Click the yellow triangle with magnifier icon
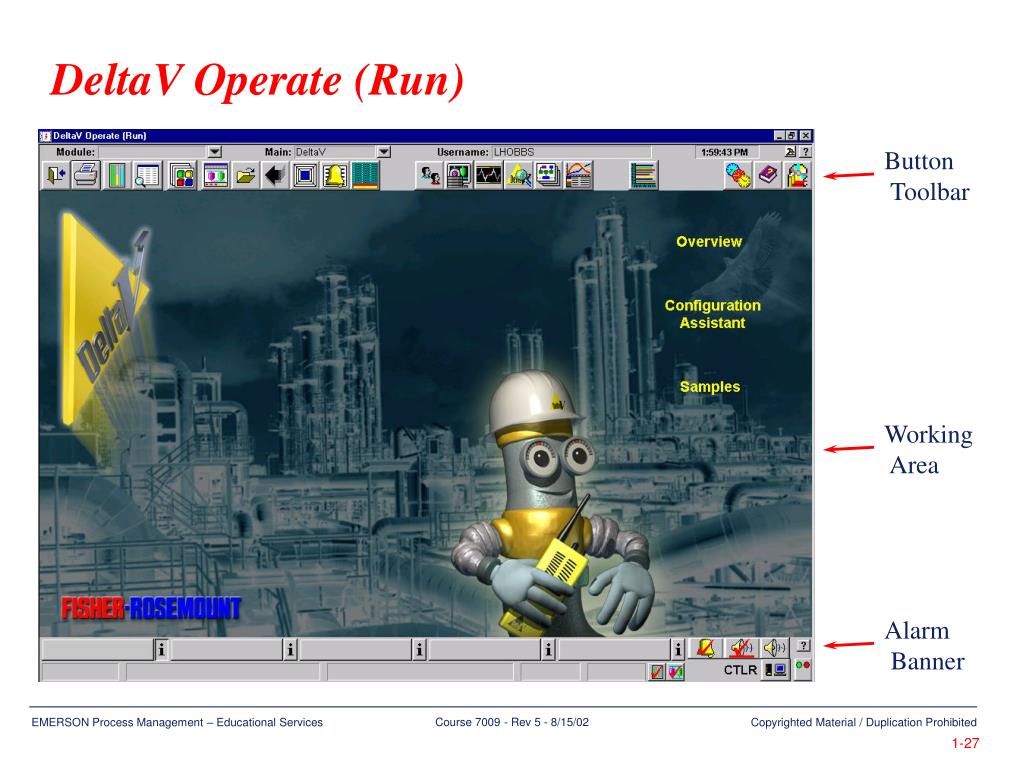Screen dimensions: 1024x768 point(519,175)
